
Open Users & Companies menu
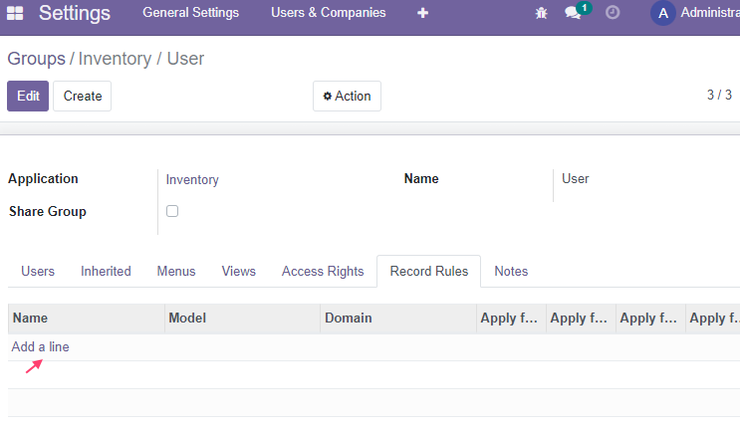[328, 13]
